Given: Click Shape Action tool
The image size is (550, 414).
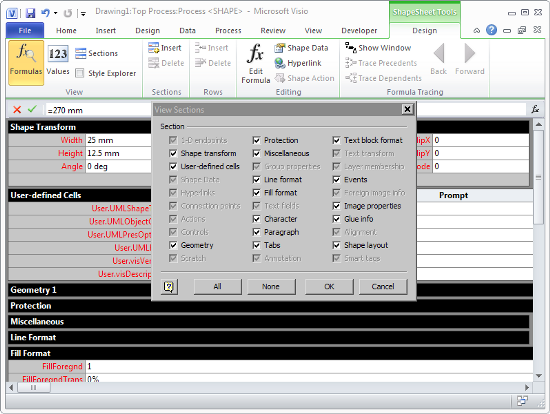Looking at the screenshot, I should click(304, 78).
